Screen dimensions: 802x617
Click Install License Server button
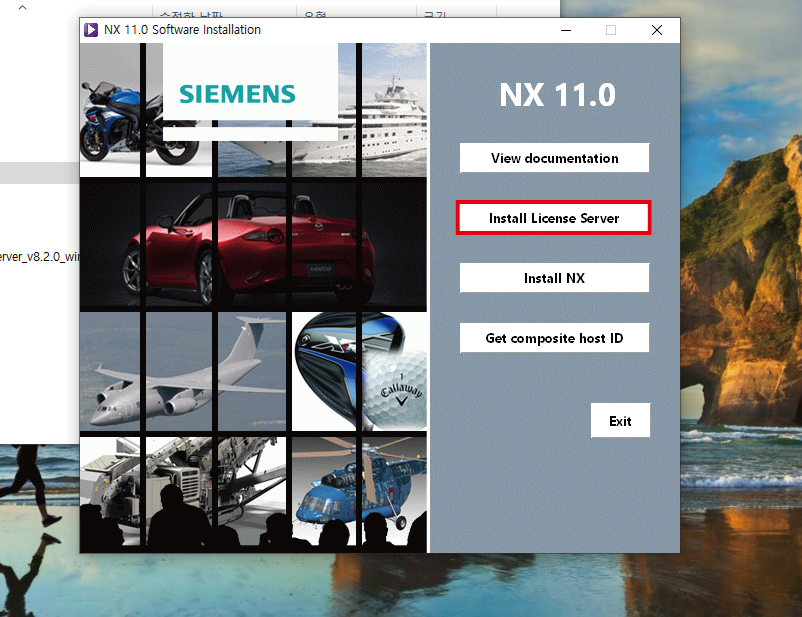pyautogui.click(x=554, y=218)
